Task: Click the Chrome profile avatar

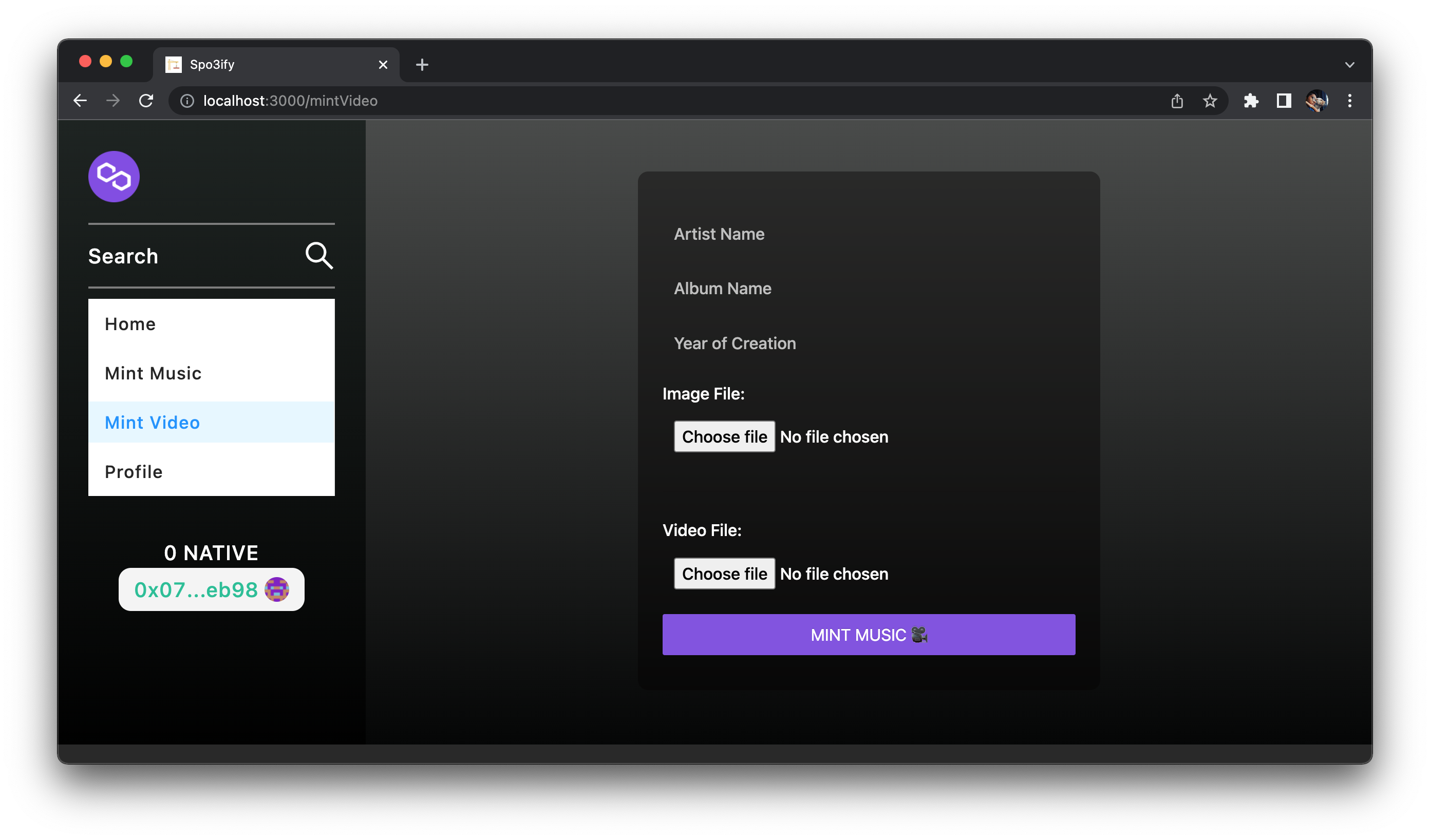Action: coord(1316,101)
